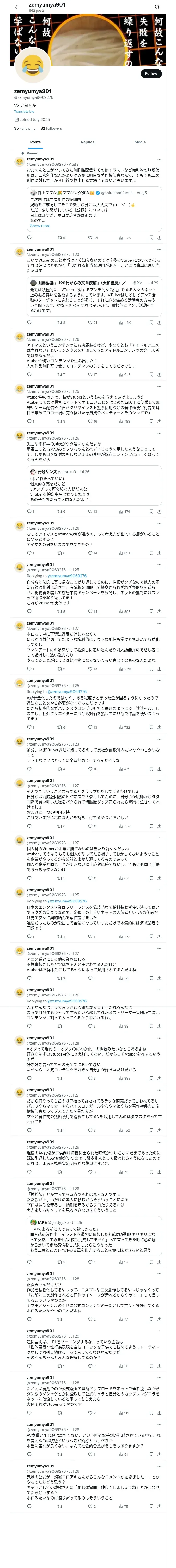Click the back arrow at top

pyautogui.click(x=17, y=7)
